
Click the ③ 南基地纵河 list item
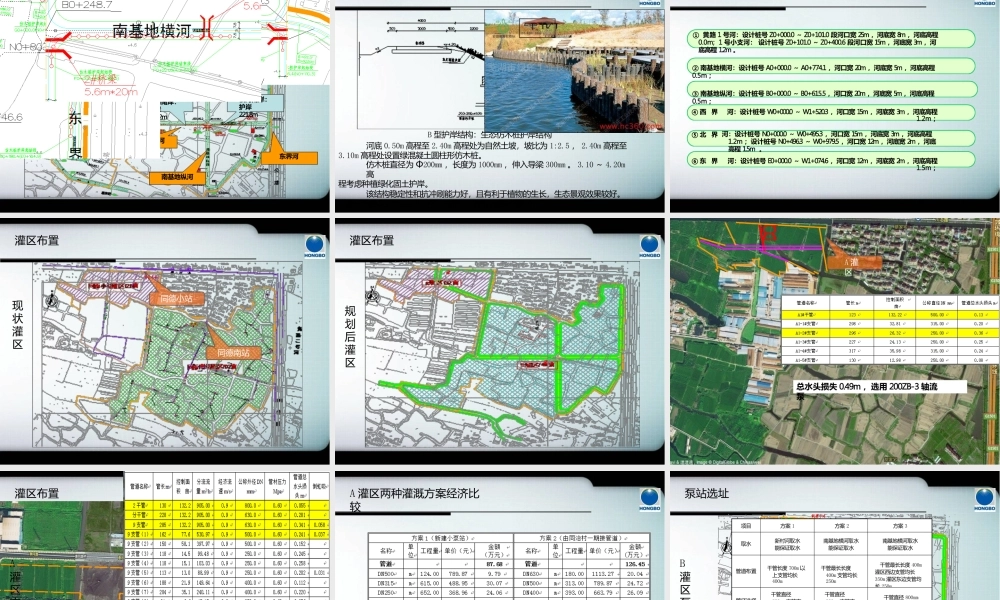[831, 92]
